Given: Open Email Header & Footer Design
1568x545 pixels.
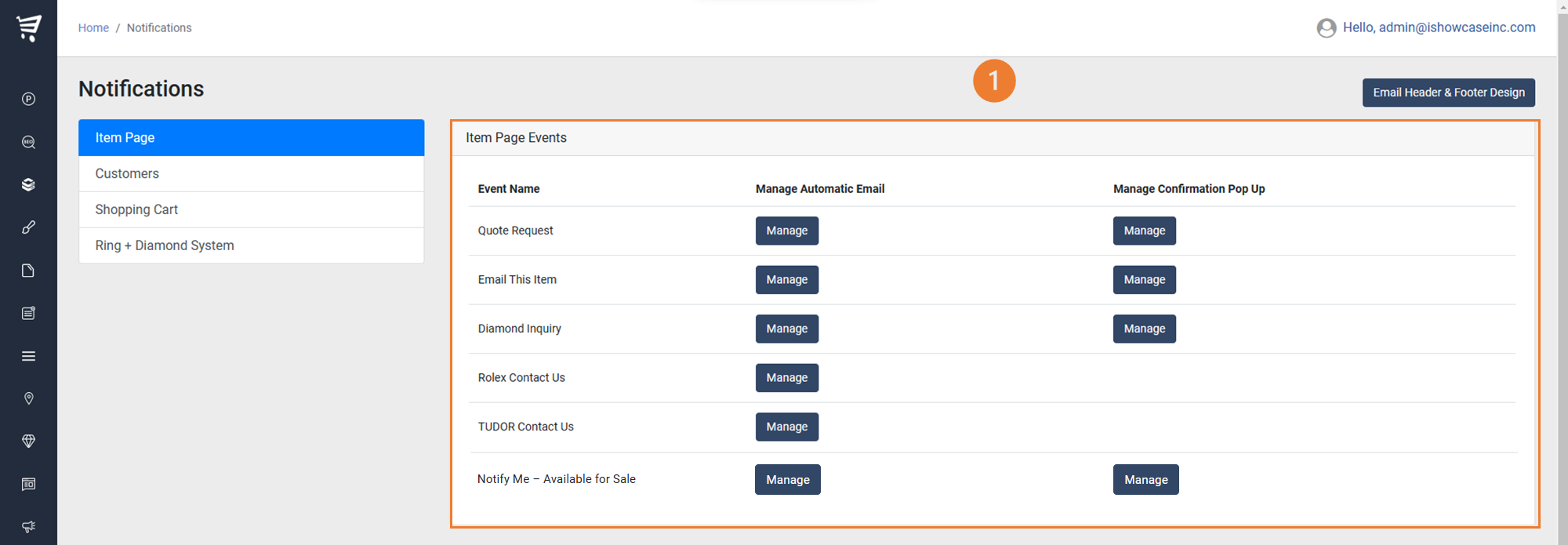Looking at the screenshot, I should coord(1448,93).
